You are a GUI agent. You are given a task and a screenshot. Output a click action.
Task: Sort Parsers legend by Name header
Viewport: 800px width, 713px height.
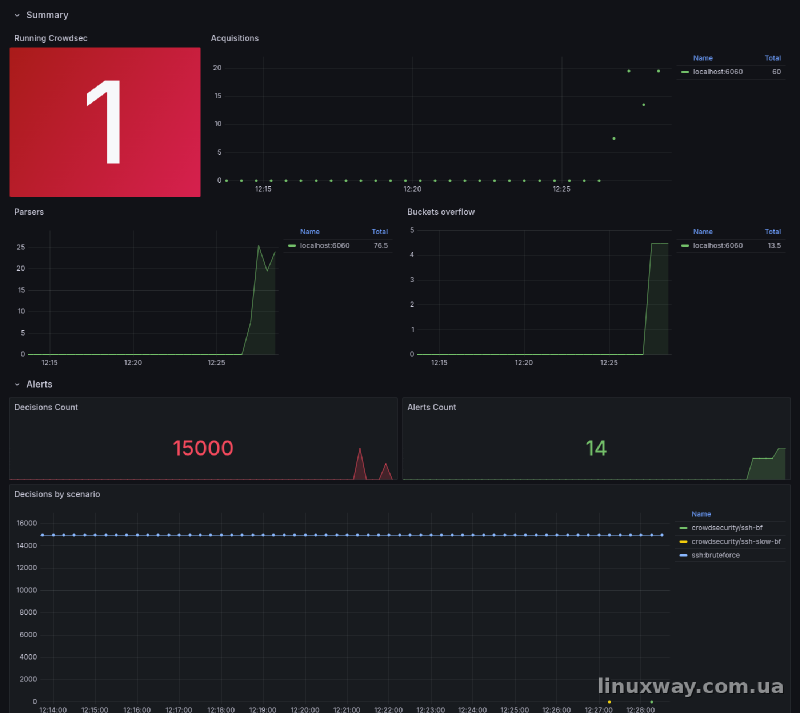point(310,232)
